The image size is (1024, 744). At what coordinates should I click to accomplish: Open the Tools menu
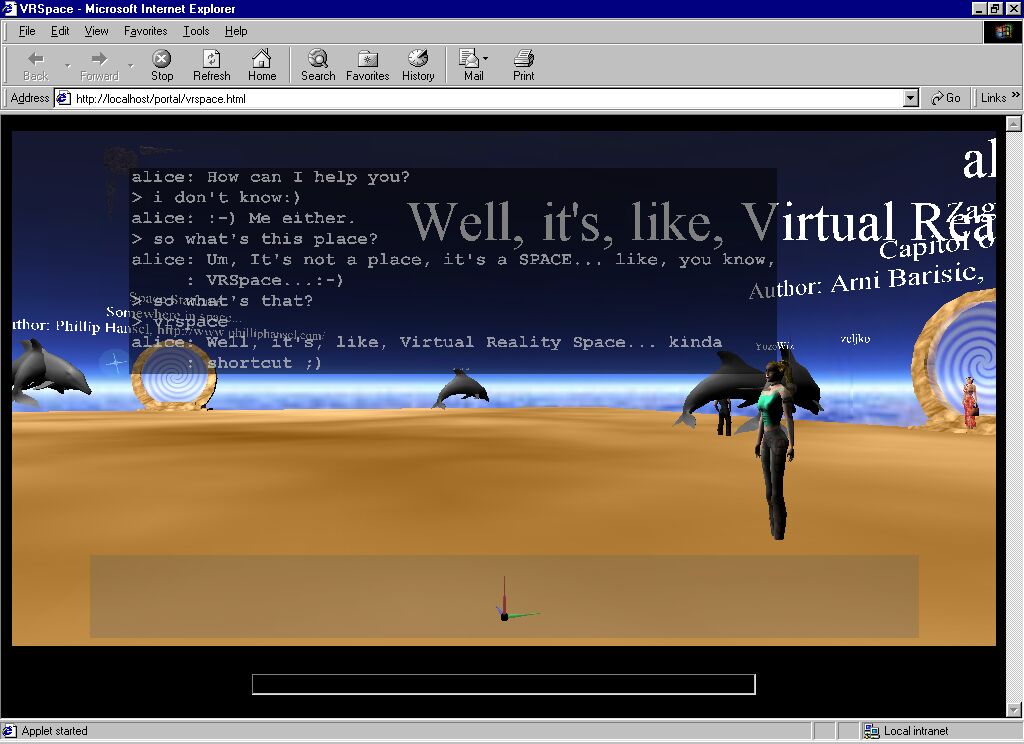tap(196, 31)
